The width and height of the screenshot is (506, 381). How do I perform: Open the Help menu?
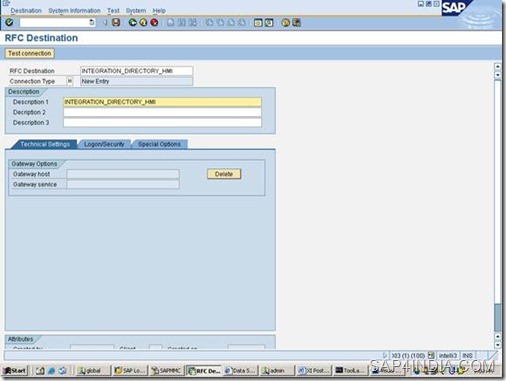(x=159, y=11)
